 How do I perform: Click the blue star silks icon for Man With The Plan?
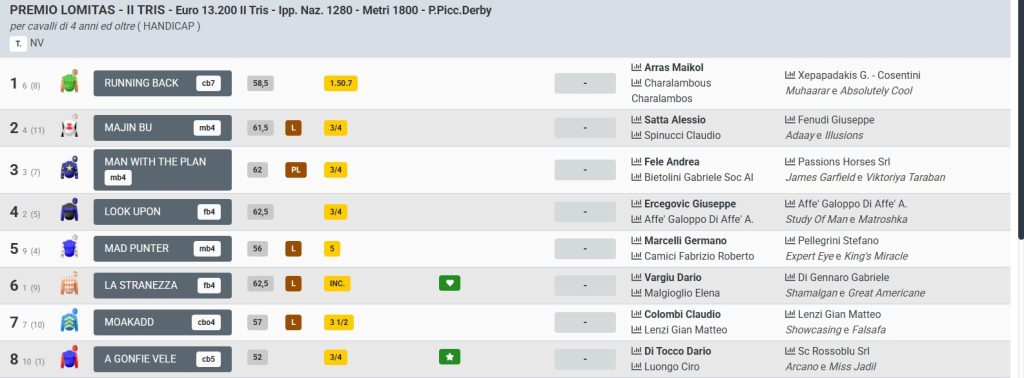[69, 169]
